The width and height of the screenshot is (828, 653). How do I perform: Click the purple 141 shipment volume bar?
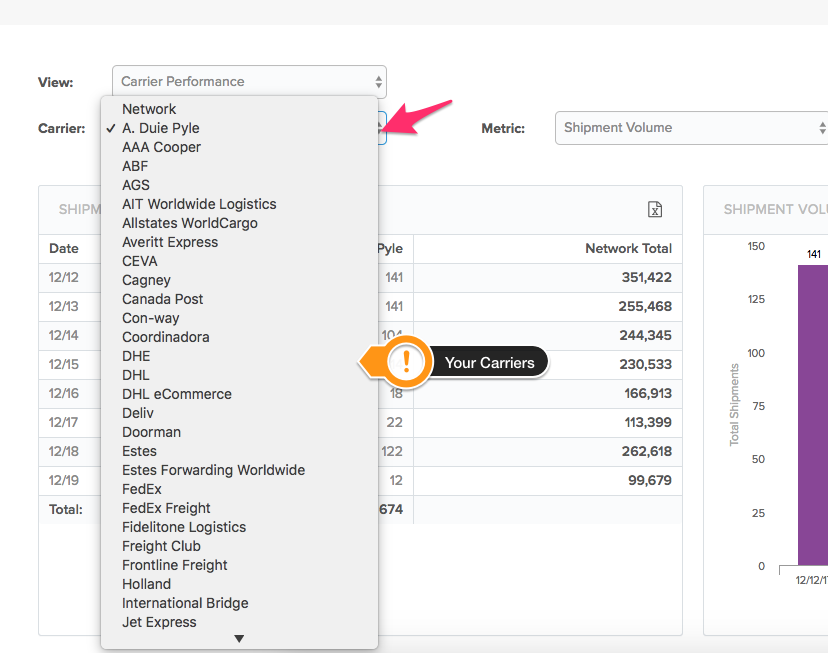(x=813, y=415)
